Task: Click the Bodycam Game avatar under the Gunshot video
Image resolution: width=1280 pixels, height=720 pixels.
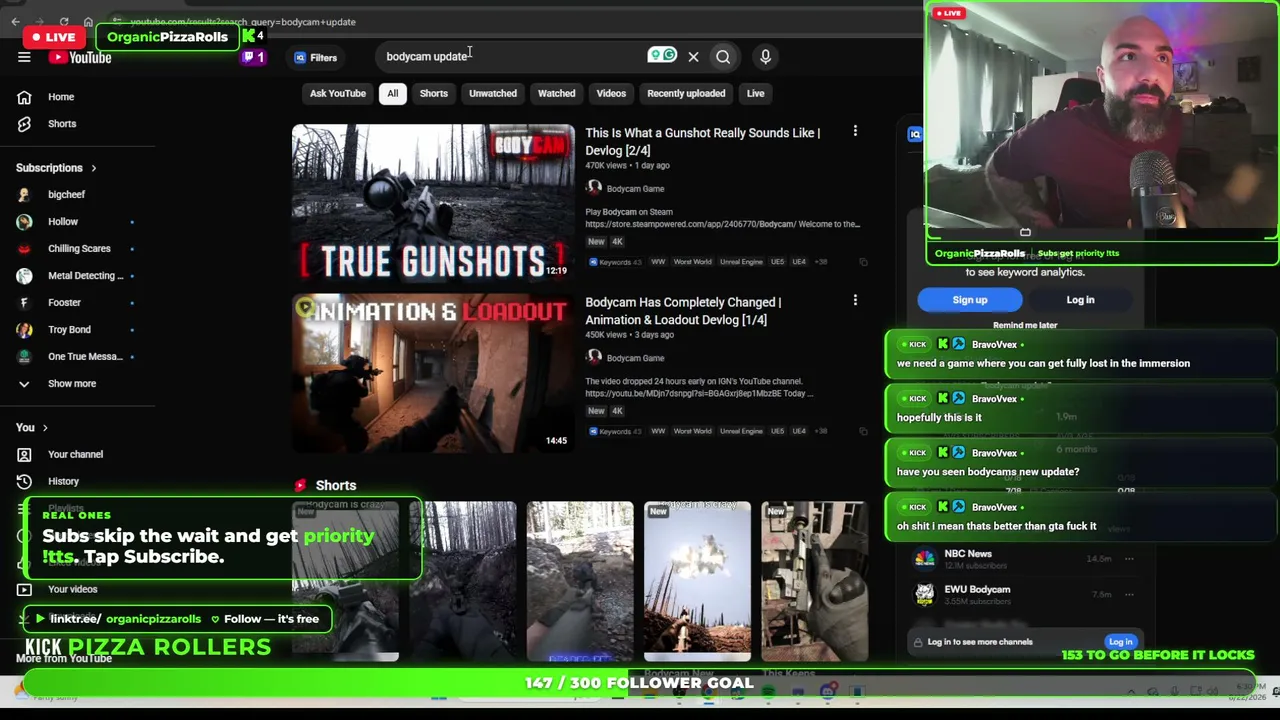Action: point(594,188)
